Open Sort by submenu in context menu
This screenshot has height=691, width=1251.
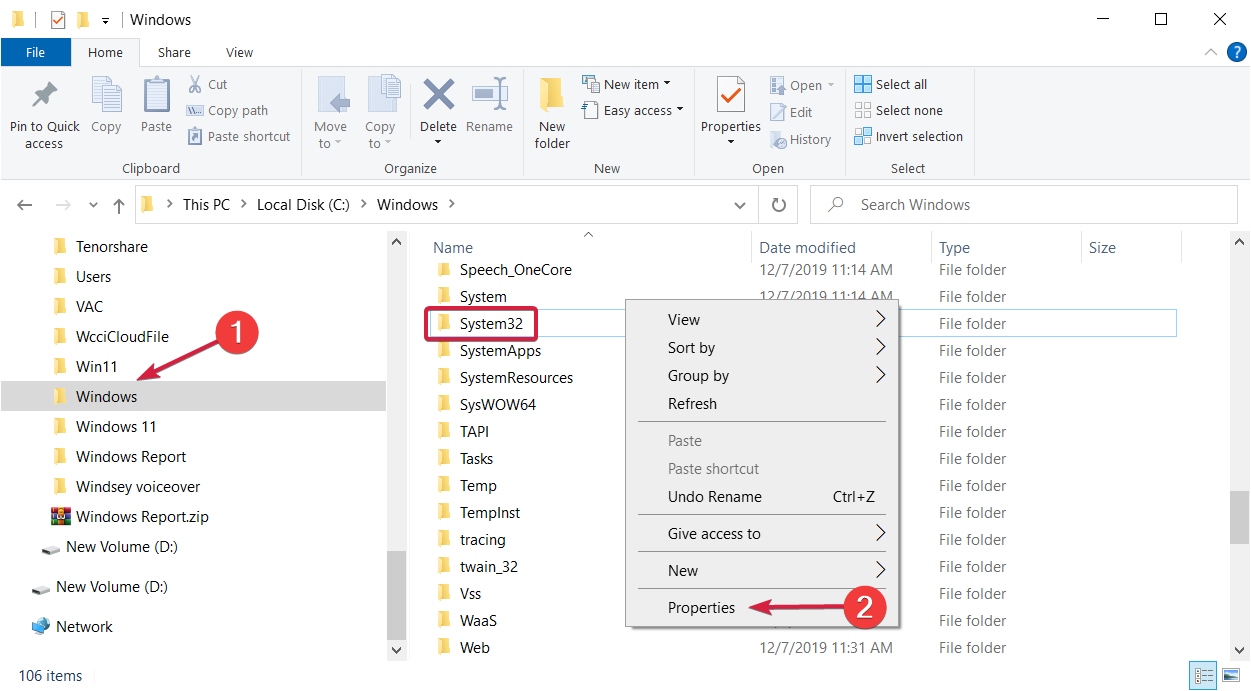[762, 348]
